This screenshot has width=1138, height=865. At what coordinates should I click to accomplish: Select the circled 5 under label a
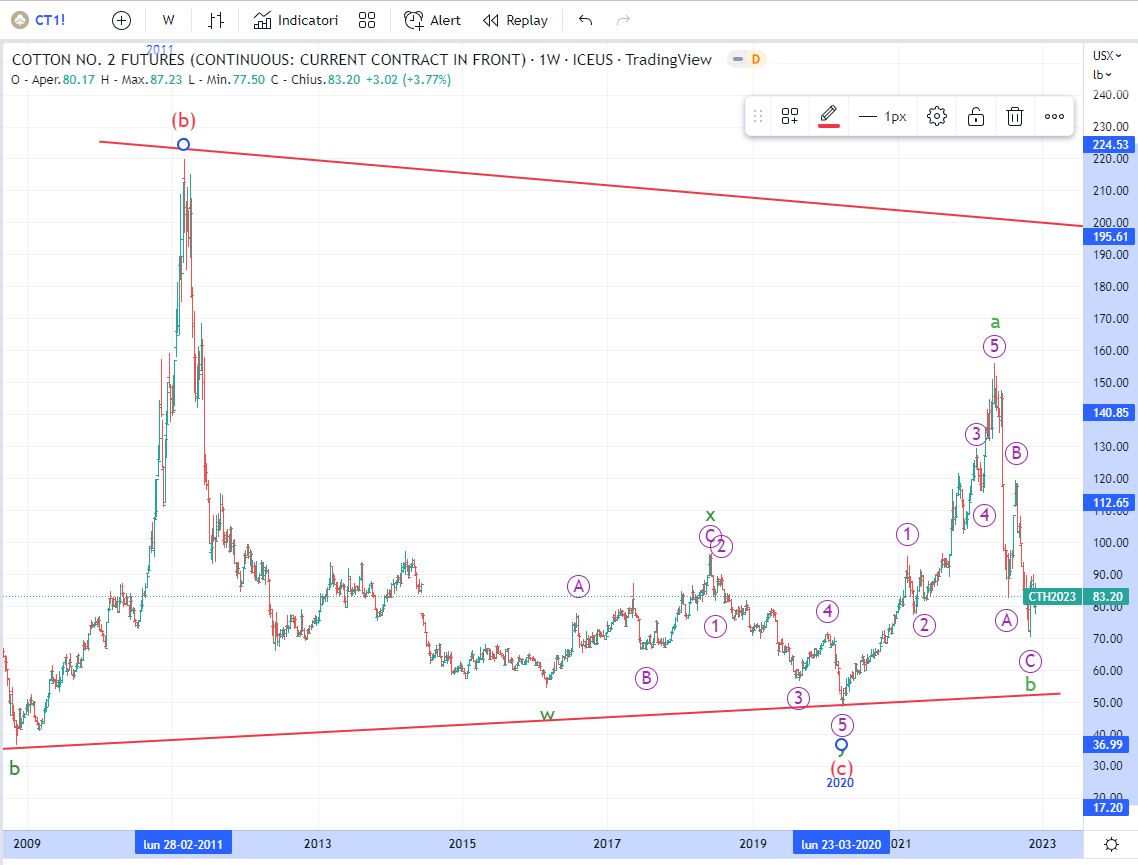click(x=994, y=346)
